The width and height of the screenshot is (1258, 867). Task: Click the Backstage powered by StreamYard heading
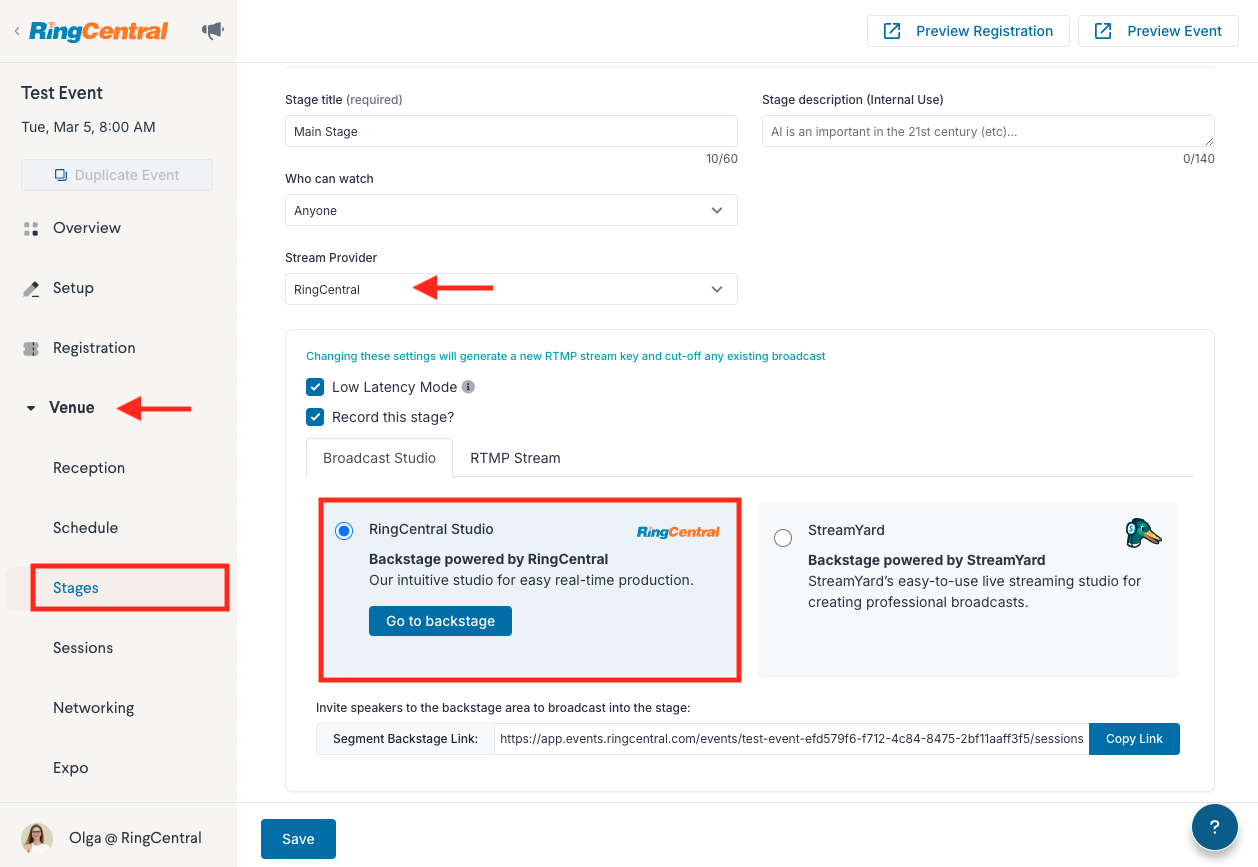926,560
